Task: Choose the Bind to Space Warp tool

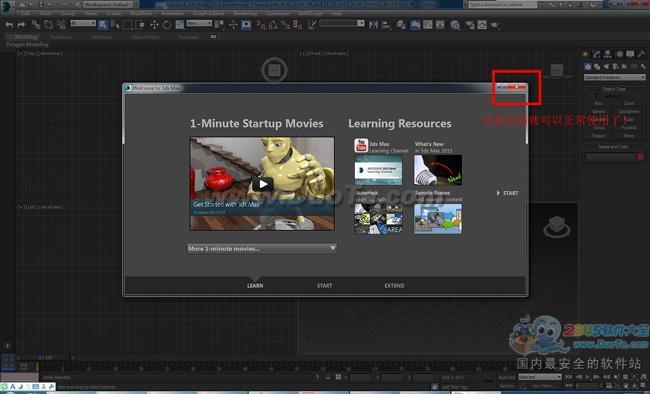Action: (61, 25)
